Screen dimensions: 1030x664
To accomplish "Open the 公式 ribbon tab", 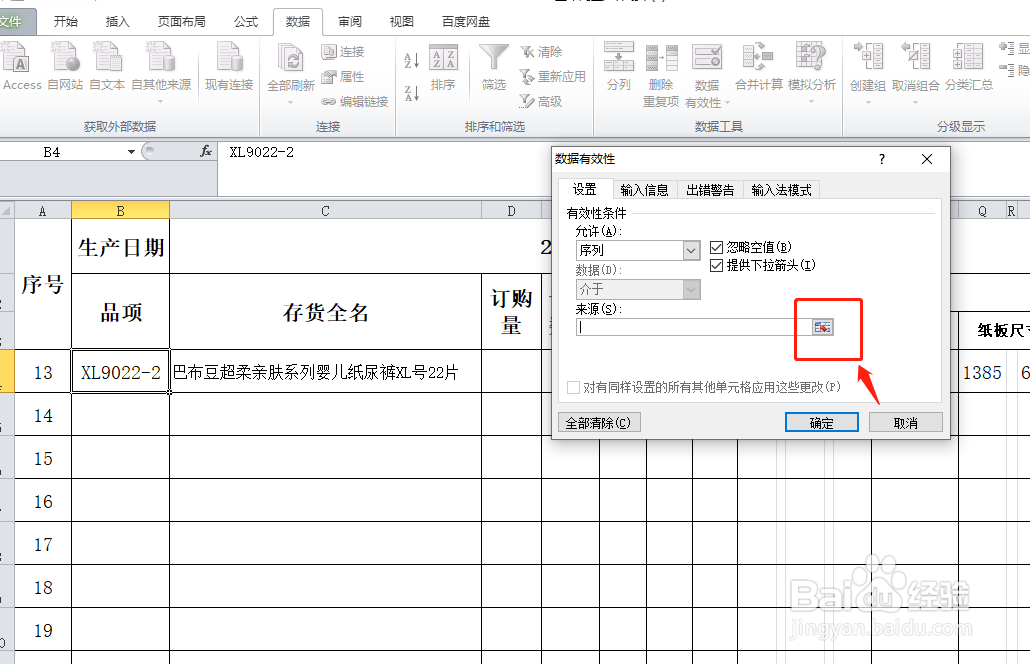I will point(245,21).
